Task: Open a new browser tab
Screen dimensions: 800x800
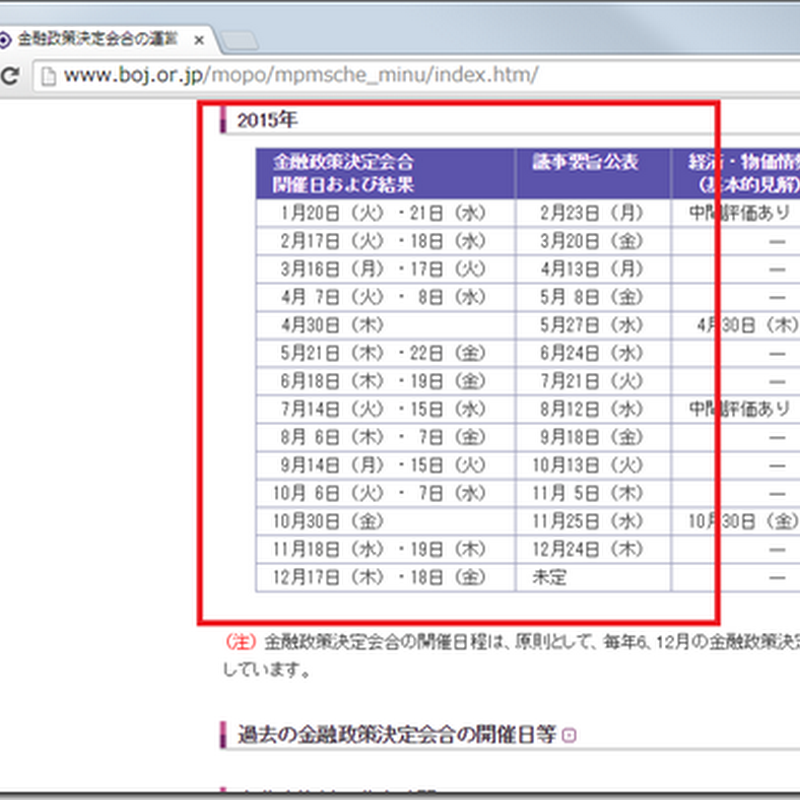Action: [239, 41]
